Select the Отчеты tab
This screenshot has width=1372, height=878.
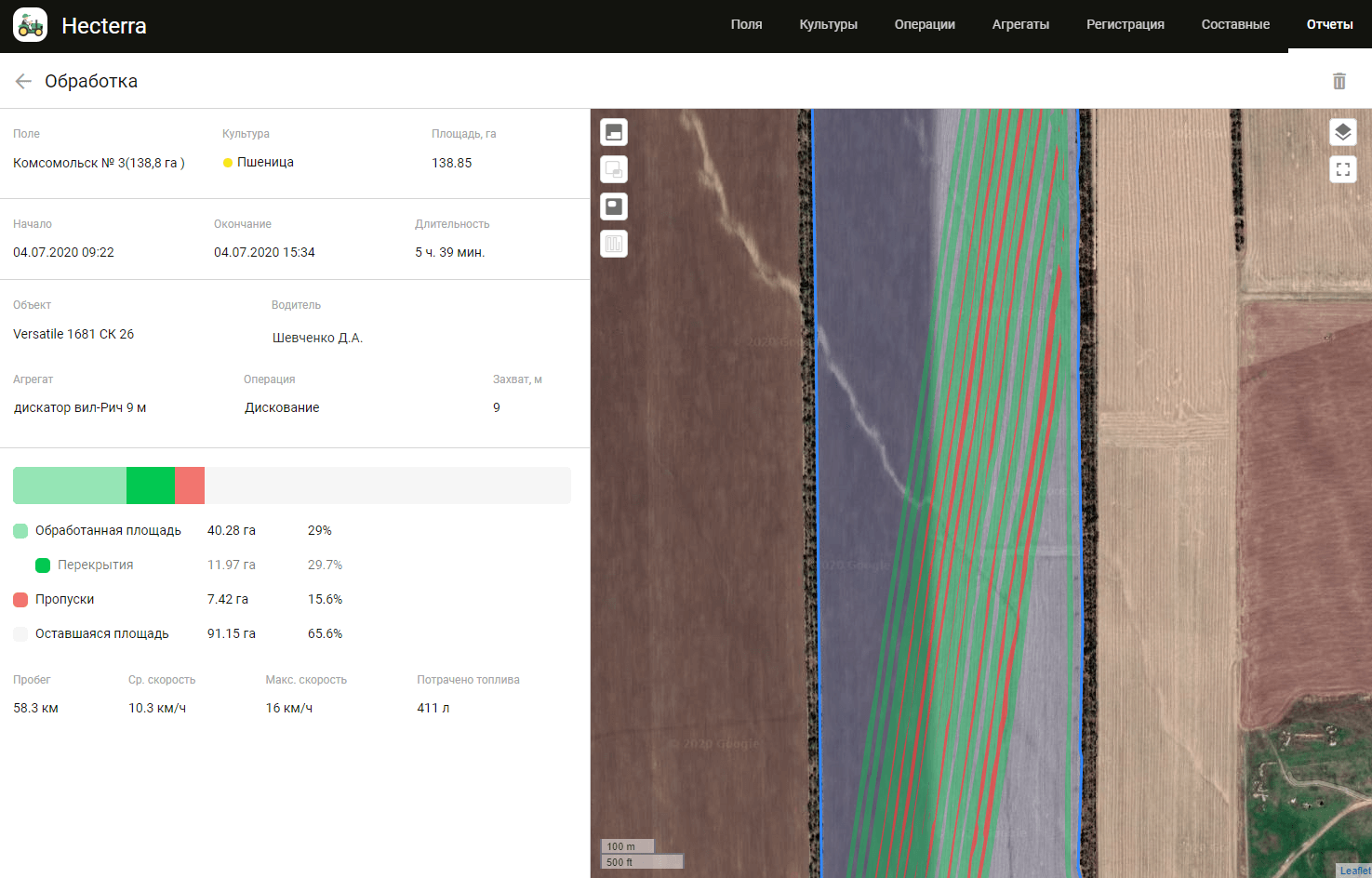[x=1329, y=25]
